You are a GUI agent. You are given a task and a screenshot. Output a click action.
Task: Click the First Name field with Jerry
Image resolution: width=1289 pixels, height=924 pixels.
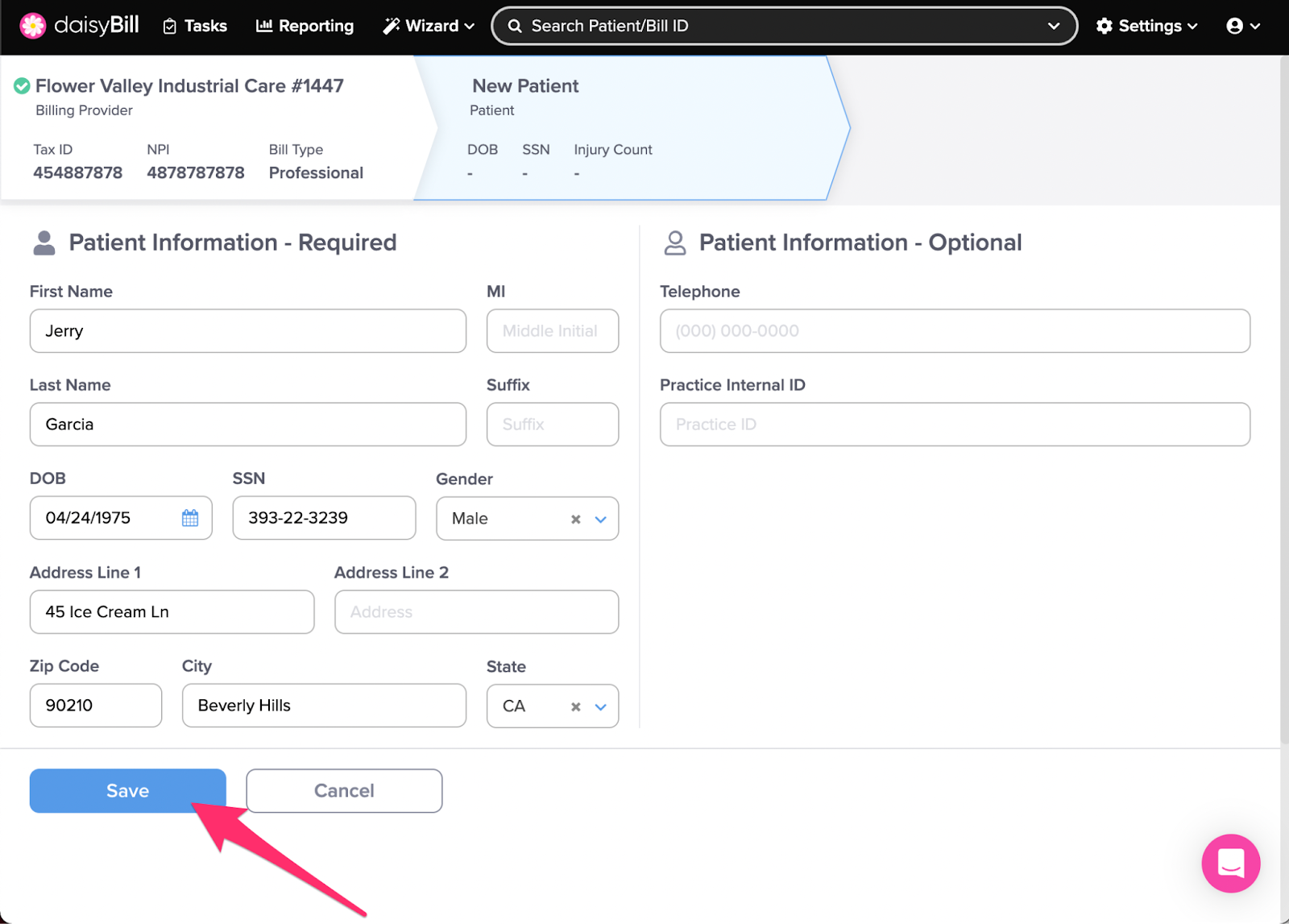pyautogui.click(x=248, y=331)
